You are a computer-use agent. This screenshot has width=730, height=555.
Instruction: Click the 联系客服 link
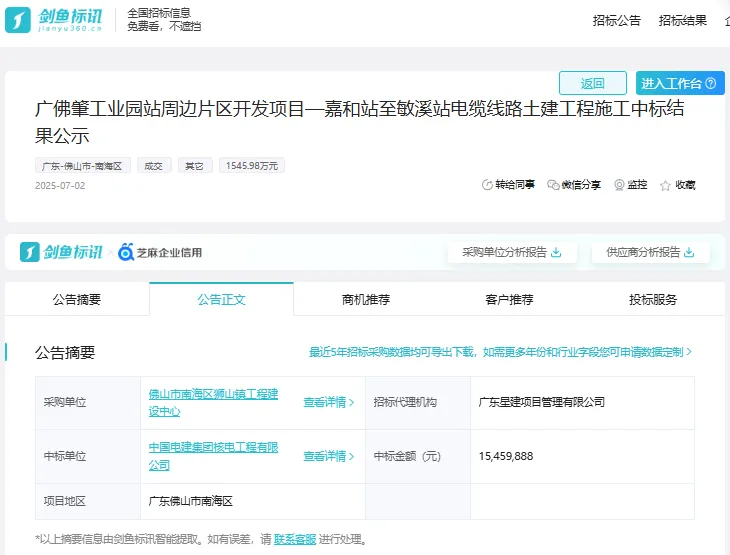pos(294,539)
